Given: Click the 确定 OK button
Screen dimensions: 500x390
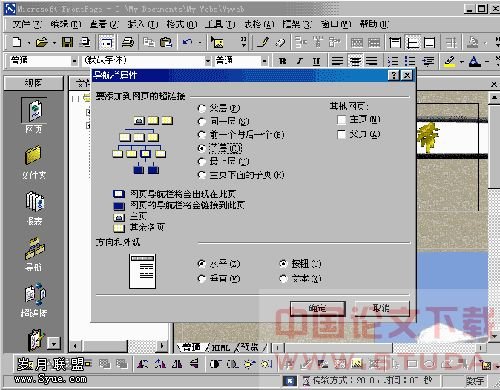Looking at the screenshot, I should tap(318, 309).
